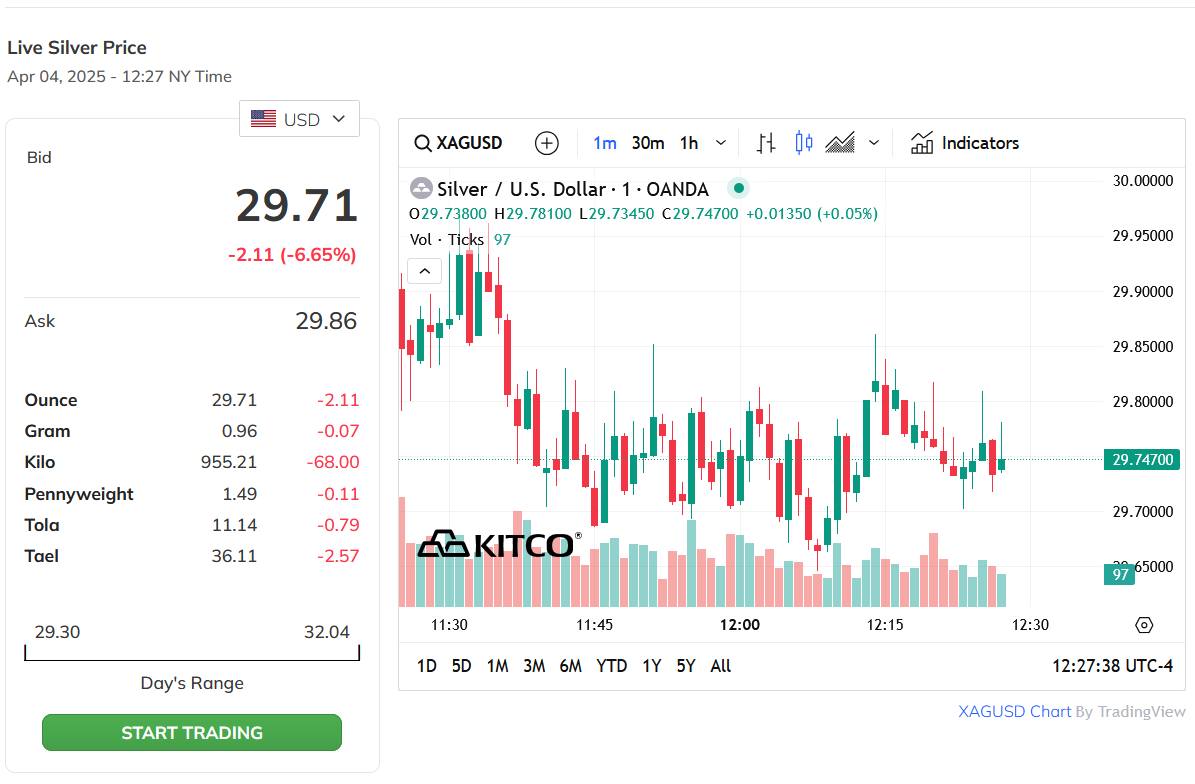Switch to the 1h interval
Image resolution: width=1195 pixels, height=784 pixels.
[689, 143]
